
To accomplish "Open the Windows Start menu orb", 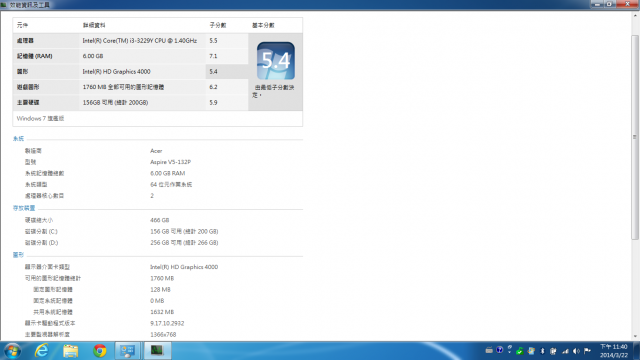I will 13,351.
